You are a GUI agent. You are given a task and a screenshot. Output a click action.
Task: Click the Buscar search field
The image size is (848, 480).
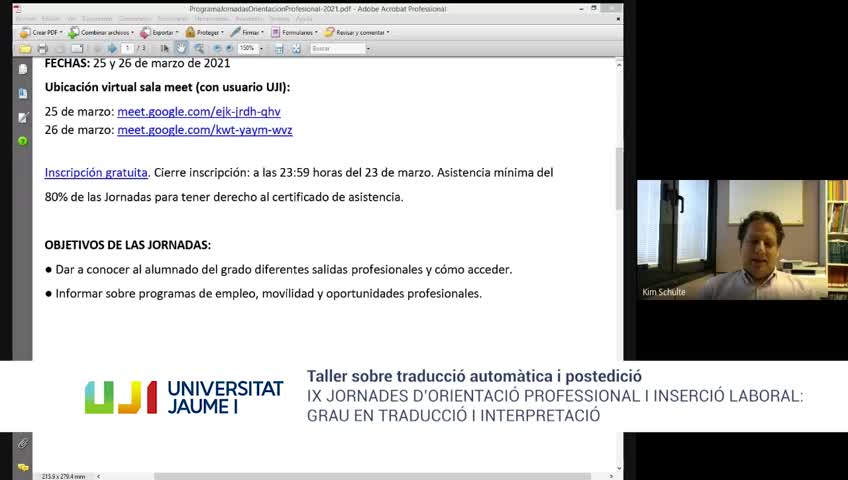pyautogui.click(x=337, y=49)
